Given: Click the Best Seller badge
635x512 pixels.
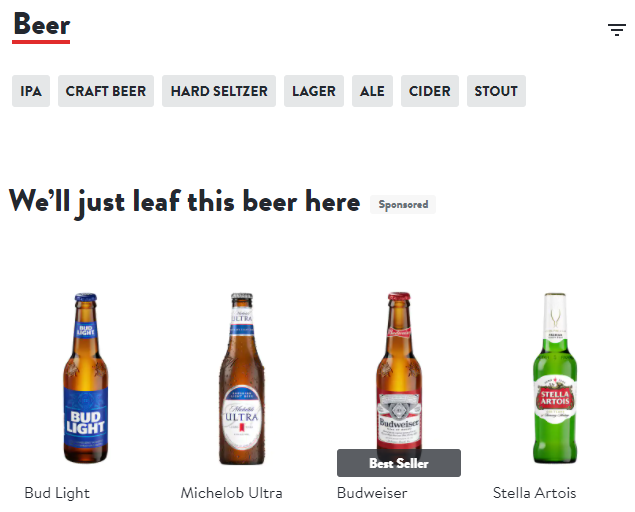Looking at the screenshot, I should point(399,463).
